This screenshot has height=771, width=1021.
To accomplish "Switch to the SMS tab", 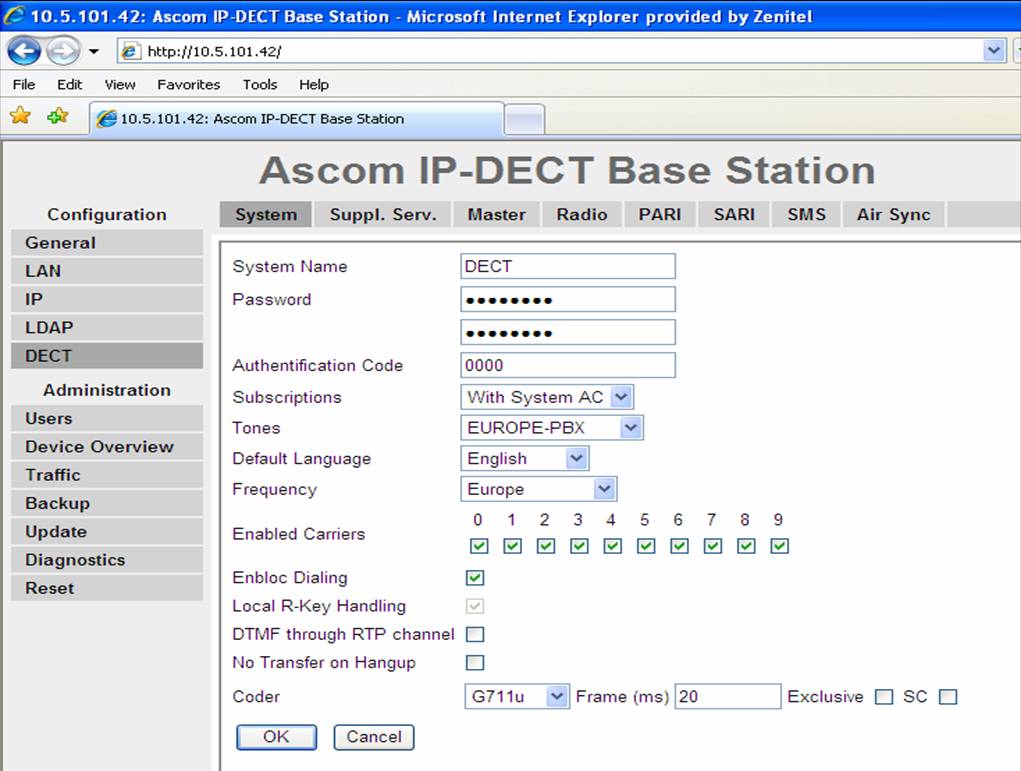I will 805,214.
